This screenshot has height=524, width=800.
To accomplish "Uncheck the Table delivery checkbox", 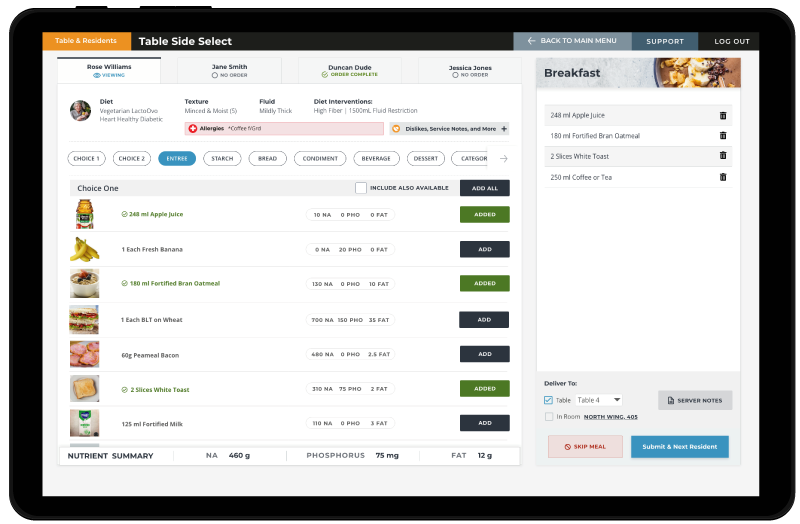I will 548,400.
